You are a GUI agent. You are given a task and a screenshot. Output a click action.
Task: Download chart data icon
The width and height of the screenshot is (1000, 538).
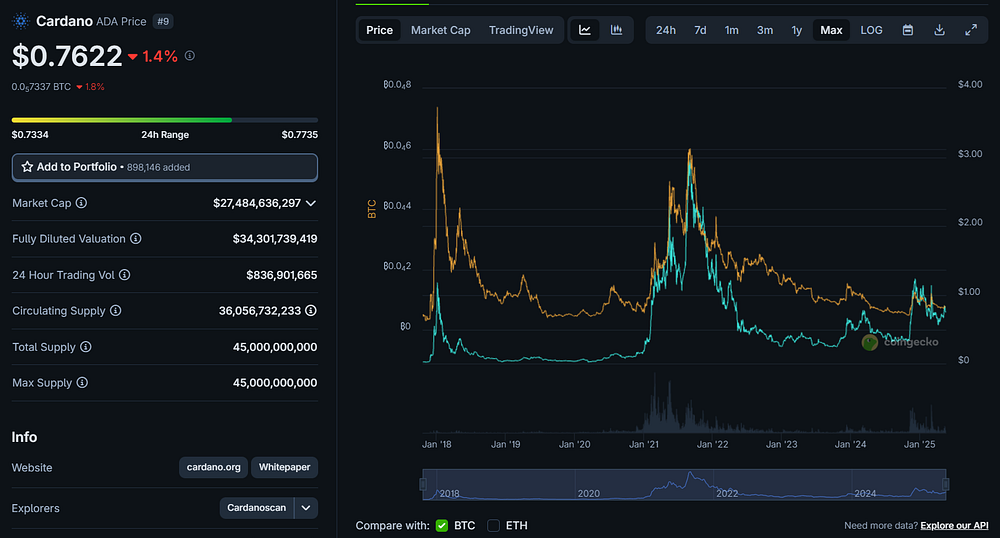tap(939, 30)
